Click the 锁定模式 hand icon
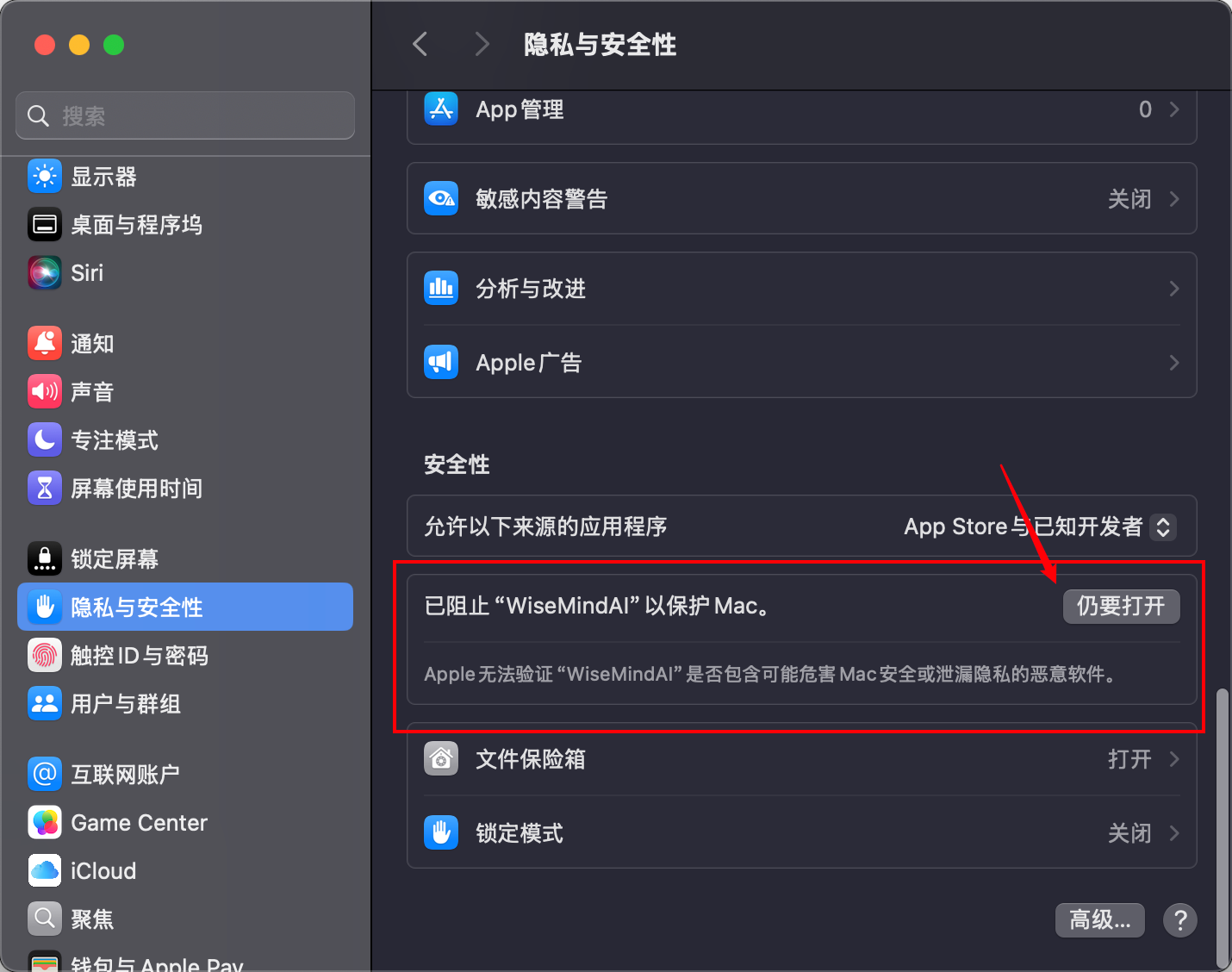The width and height of the screenshot is (1232, 972). [x=441, y=832]
